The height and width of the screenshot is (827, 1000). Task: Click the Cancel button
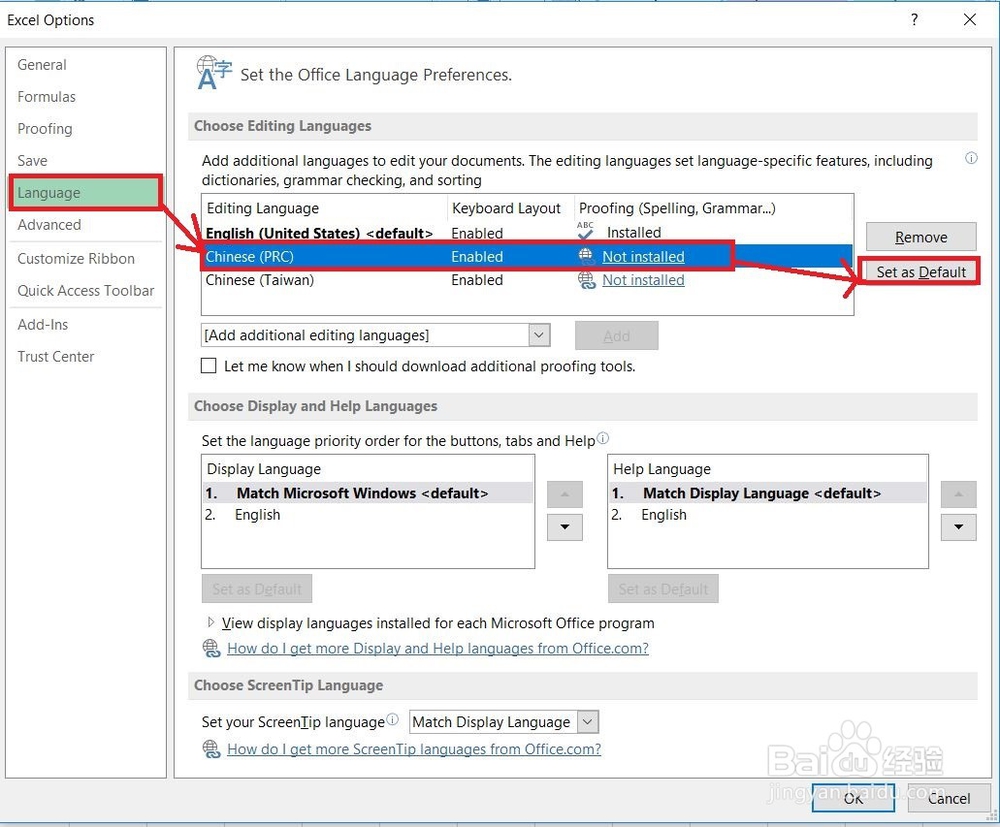point(948,798)
